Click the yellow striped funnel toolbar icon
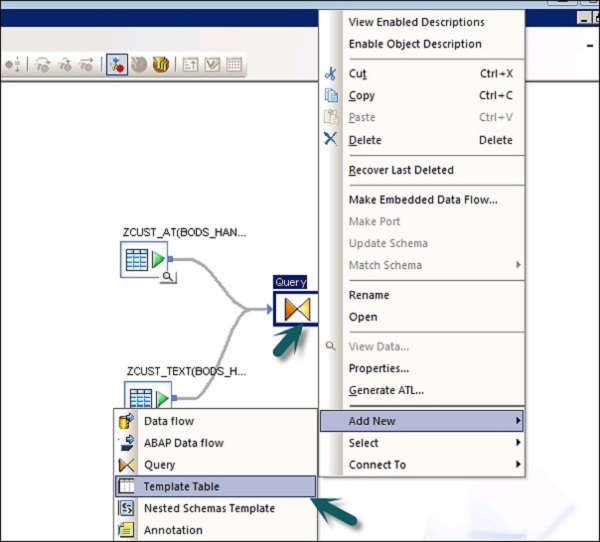The width and height of the screenshot is (600, 542). tap(161, 65)
